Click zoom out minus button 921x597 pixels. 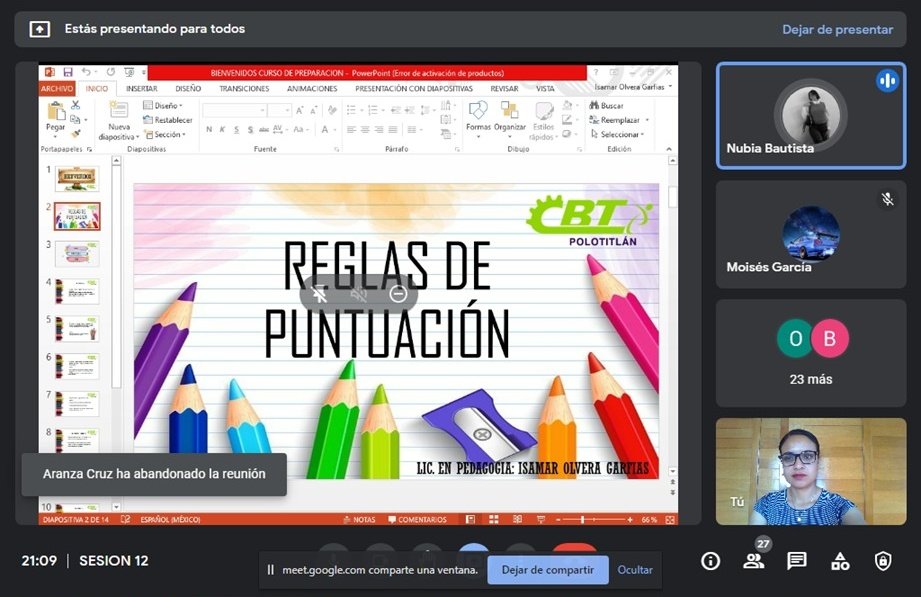click(559, 519)
